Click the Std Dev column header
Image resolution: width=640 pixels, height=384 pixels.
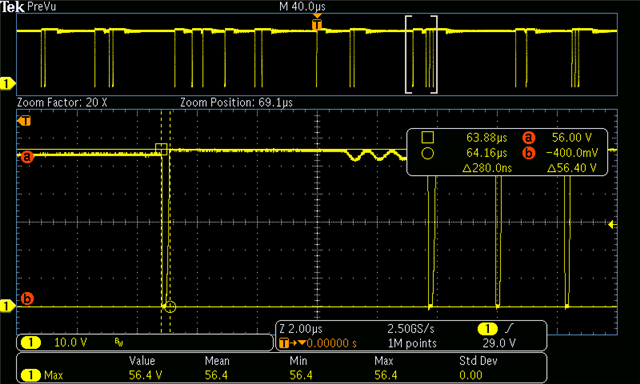coord(478,361)
